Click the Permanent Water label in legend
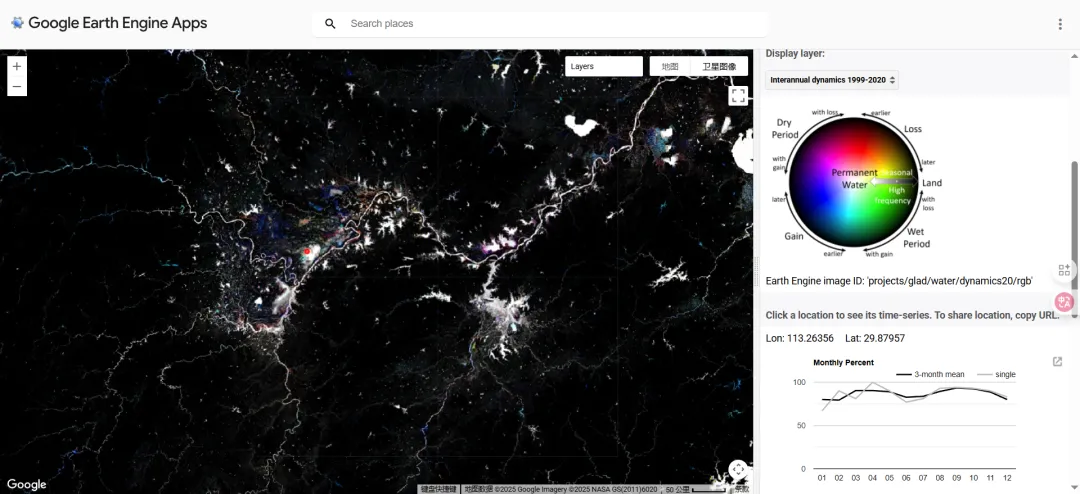 click(854, 178)
